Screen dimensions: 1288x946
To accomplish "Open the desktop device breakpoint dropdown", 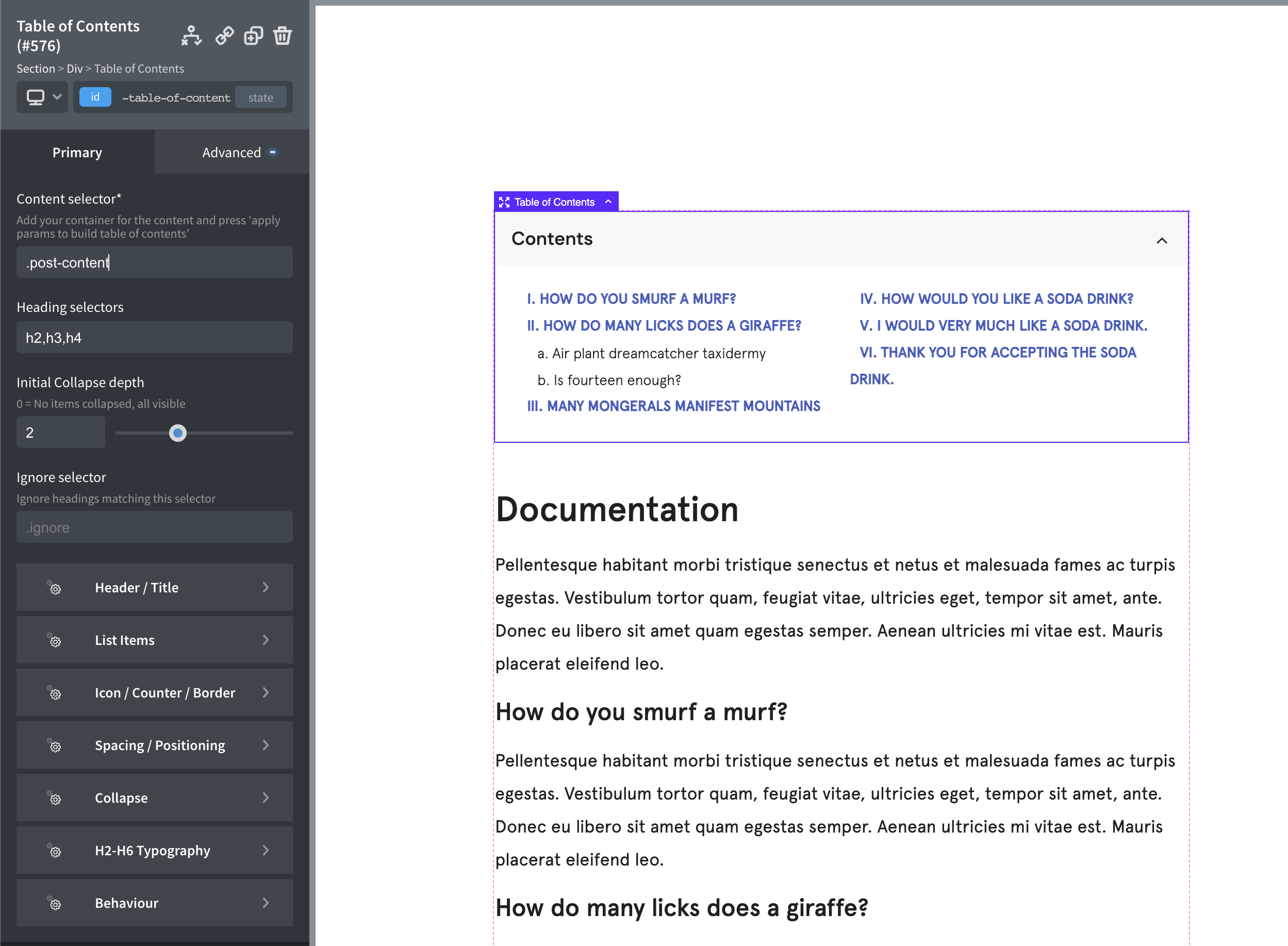I will pyautogui.click(x=43, y=97).
